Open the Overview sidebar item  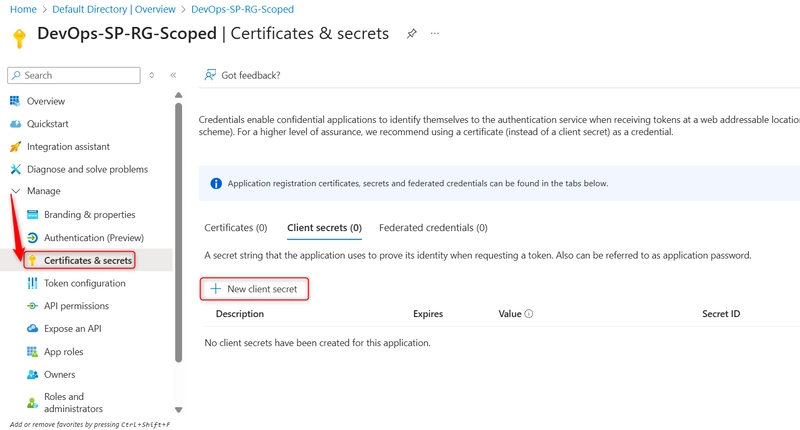pyautogui.click(x=46, y=101)
